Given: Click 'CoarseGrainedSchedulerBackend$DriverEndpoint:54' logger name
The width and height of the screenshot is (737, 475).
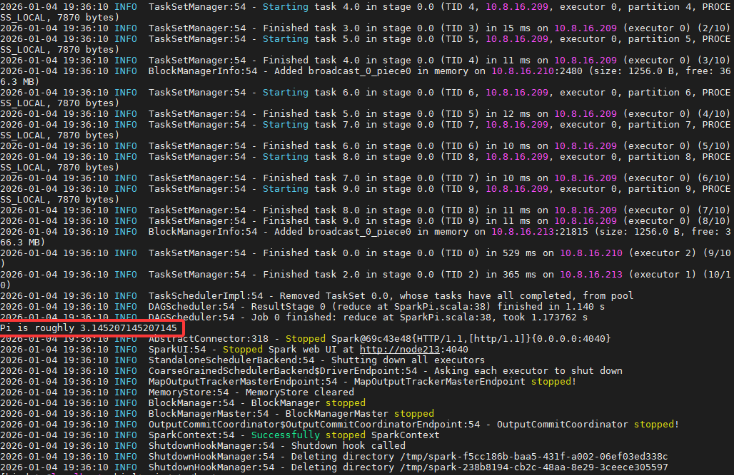Looking at the screenshot, I should point(282,371).
